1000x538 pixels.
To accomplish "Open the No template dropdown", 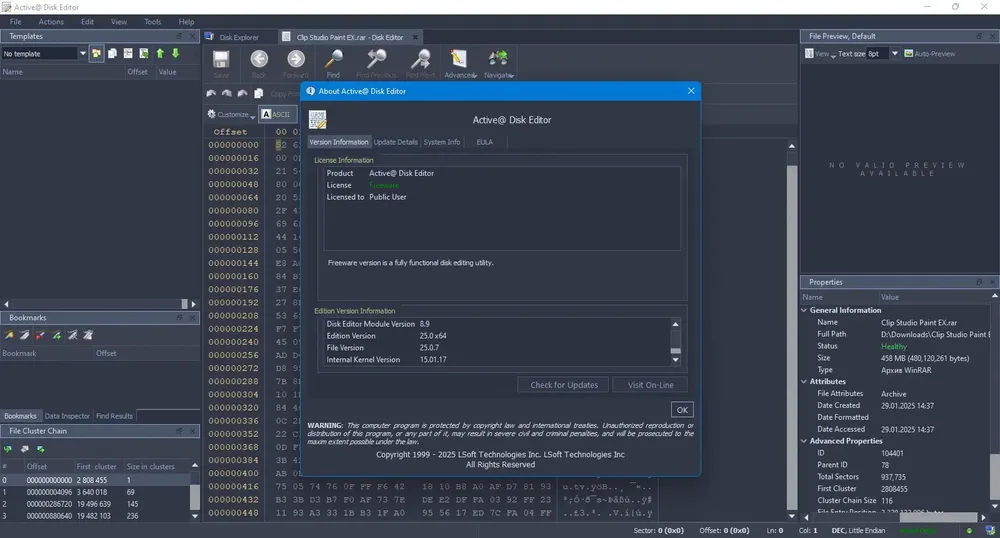I will click(x=44, y=54).
